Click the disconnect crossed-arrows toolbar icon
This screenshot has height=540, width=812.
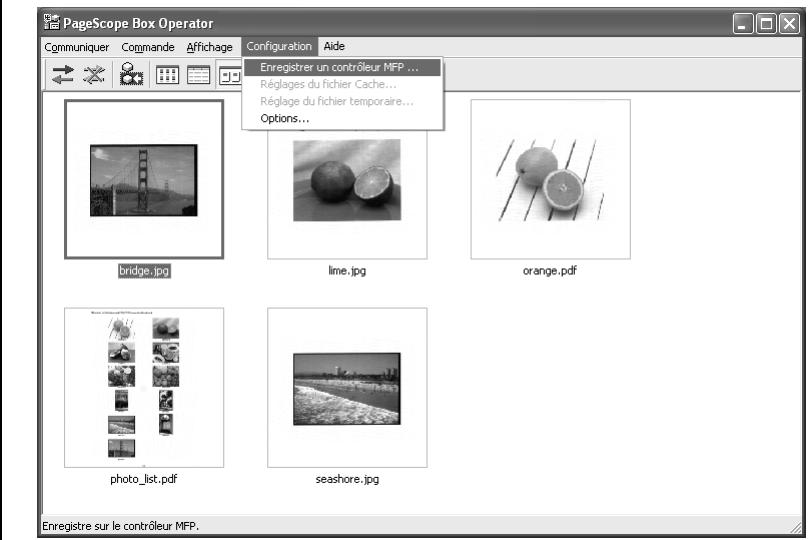(x=94, y=75)
